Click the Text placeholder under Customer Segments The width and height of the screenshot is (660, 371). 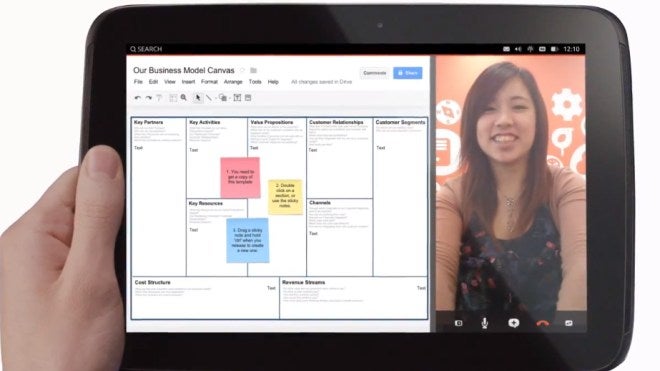381,148
